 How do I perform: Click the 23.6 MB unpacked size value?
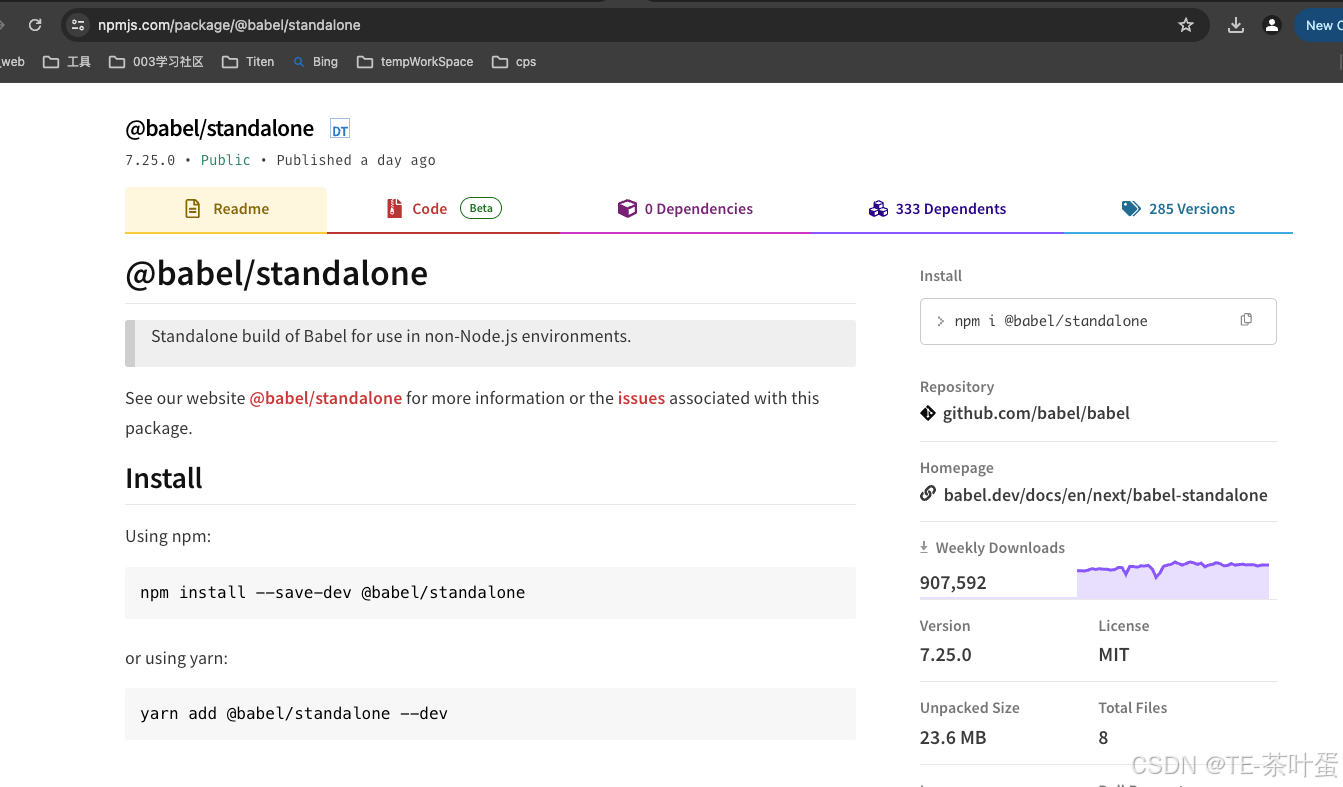[953, 737]
